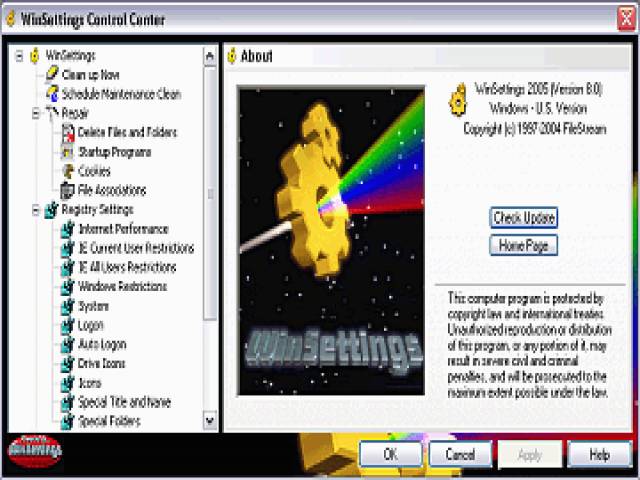Click the Special Title and Name icon
Viewport: 640px width, 480px height.
pyautogui.click(x=67, y=402)
